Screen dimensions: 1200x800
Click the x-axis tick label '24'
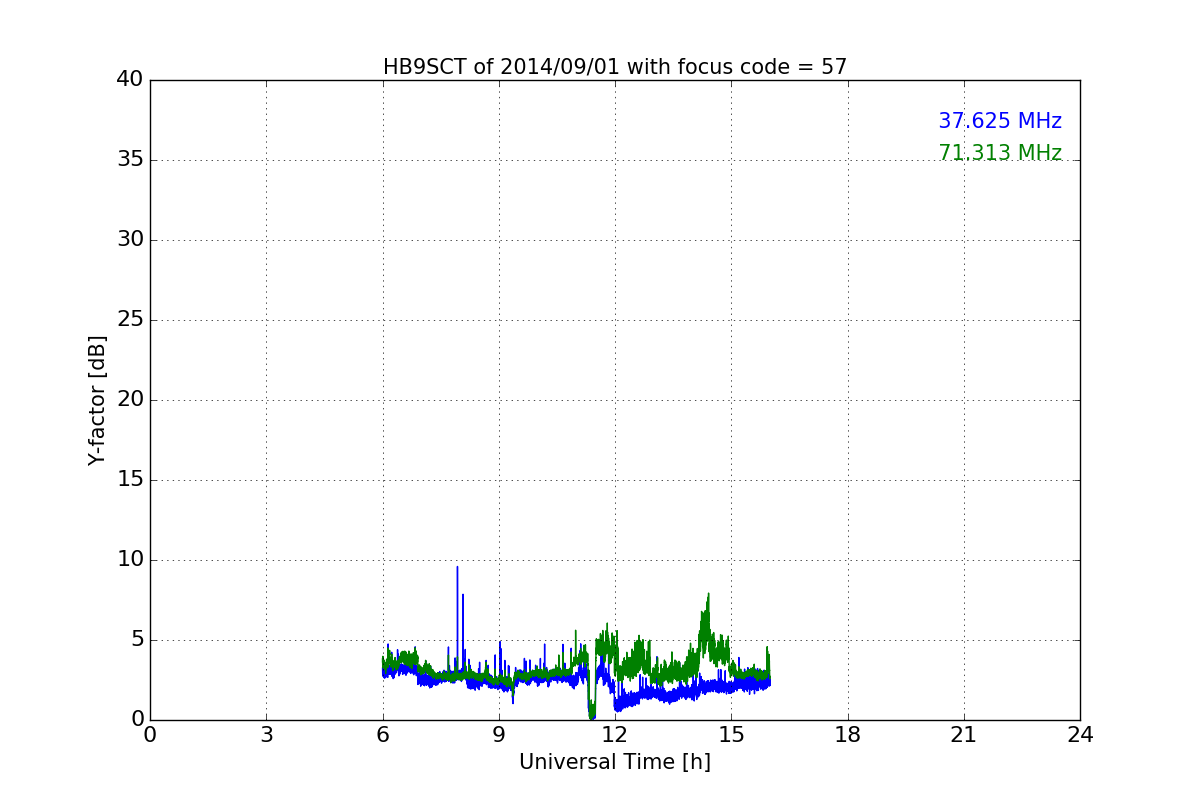(1080, 735)
